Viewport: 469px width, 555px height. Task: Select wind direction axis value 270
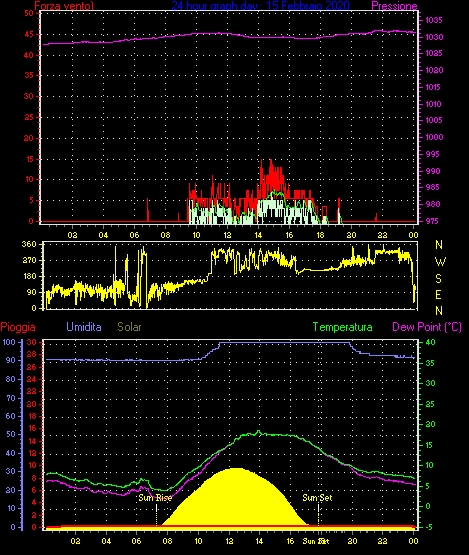click(x=29, y=261)
